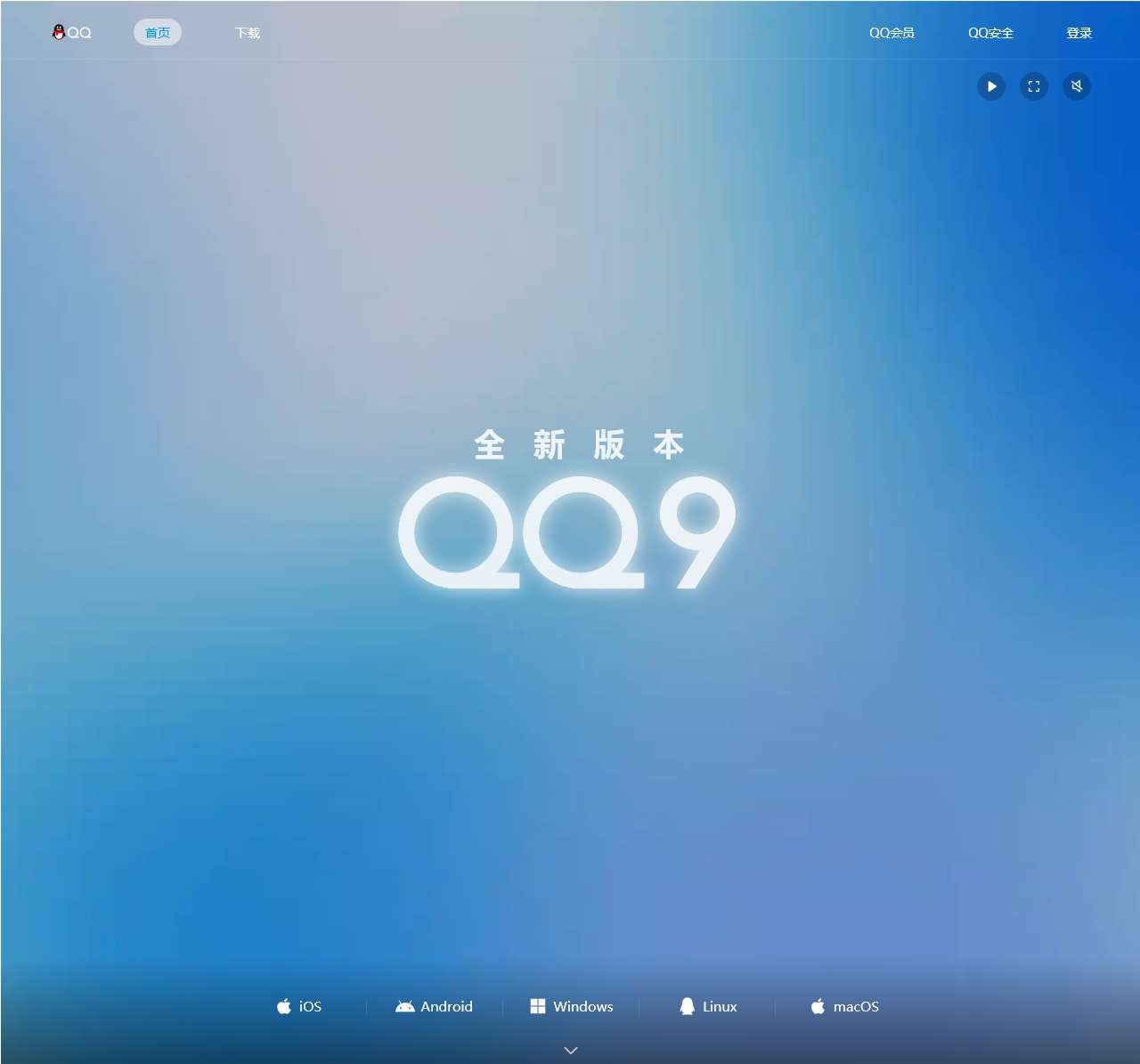Image resolution: width=1140 pixels, height=1064 pixels.
Task: Click the 全新版本 heading text
Action: 579,444
